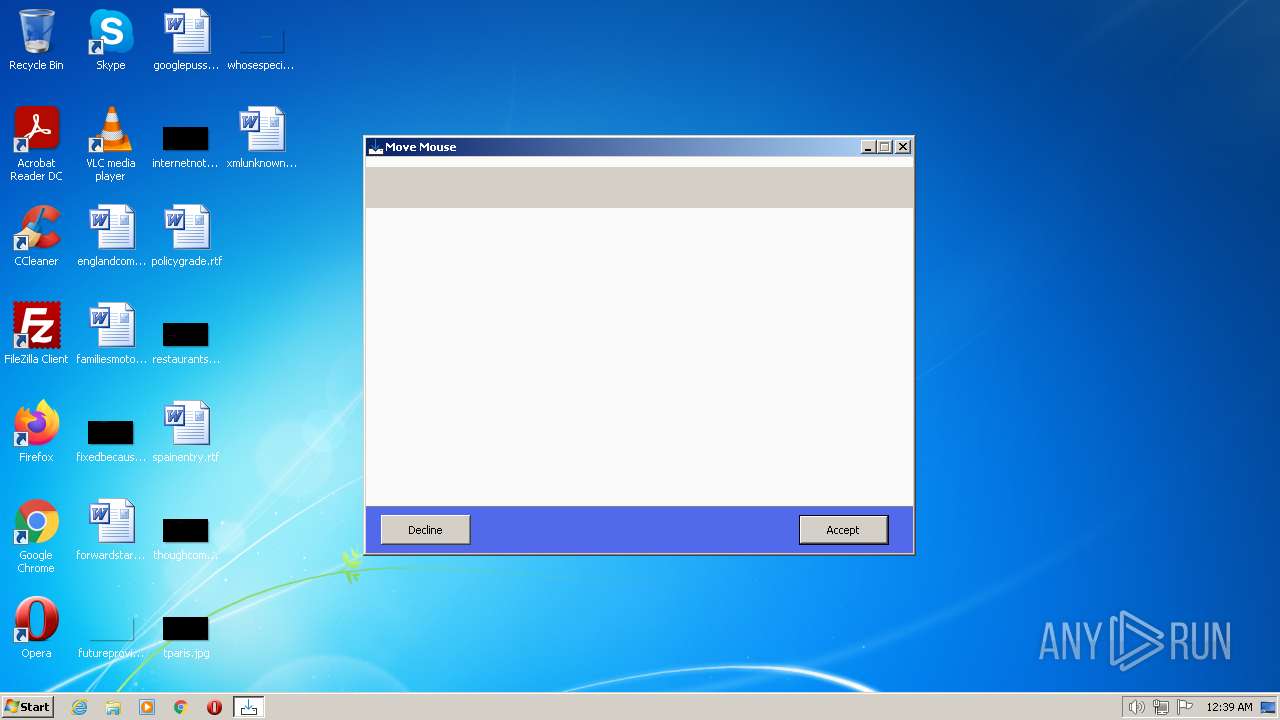This screenshot has width=1280, height=720.
Task: Click the Accept button in Move Mouse
Action: 843,530
